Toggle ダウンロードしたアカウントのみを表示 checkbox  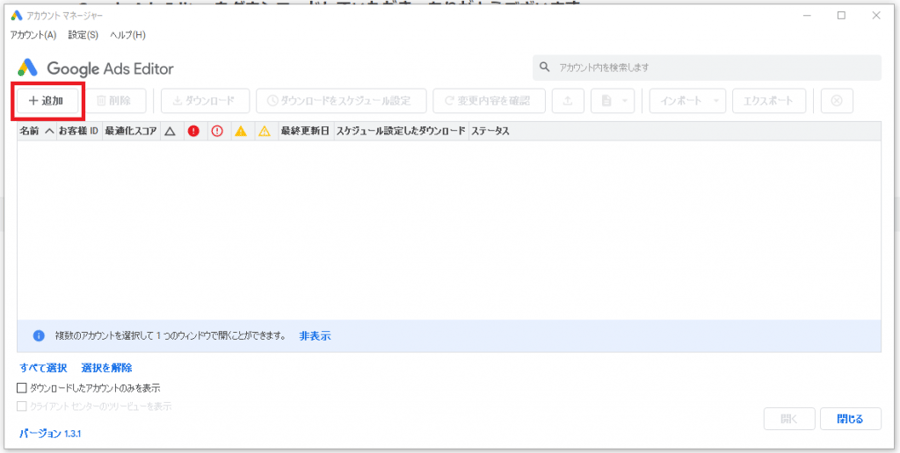[22, 388]
